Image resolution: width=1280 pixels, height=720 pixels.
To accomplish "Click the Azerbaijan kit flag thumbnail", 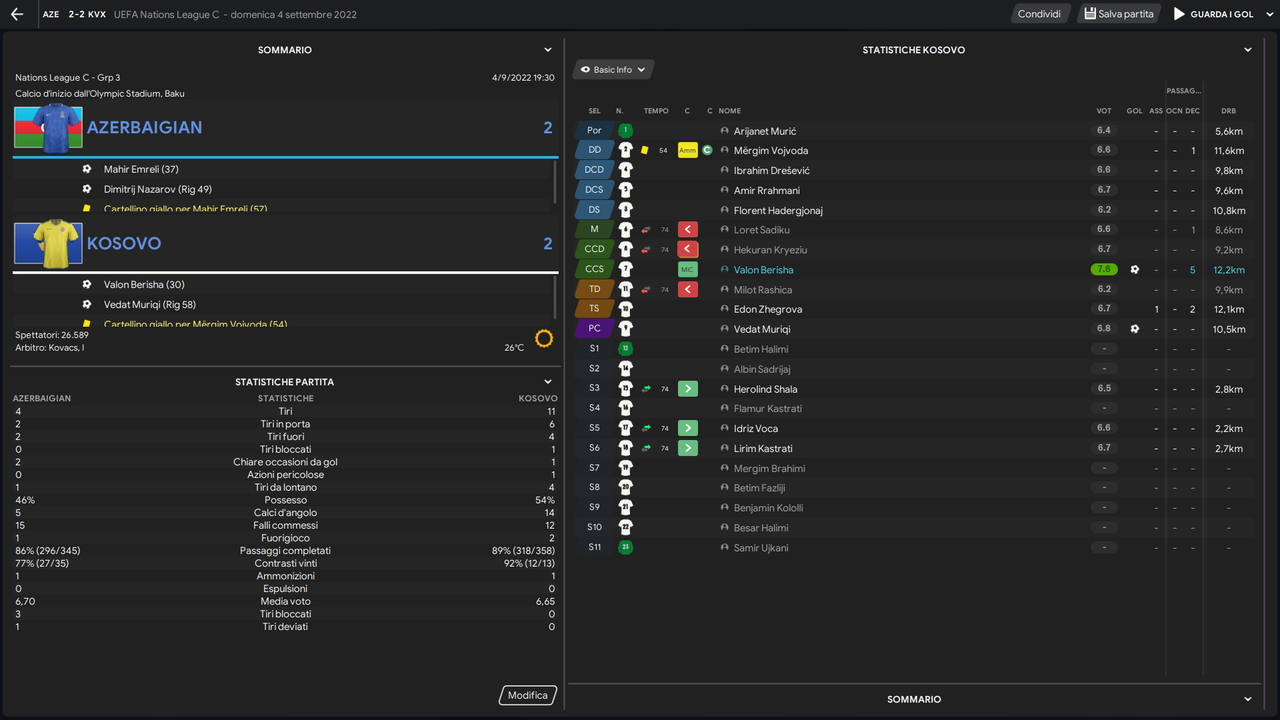I will pos(48,128).
